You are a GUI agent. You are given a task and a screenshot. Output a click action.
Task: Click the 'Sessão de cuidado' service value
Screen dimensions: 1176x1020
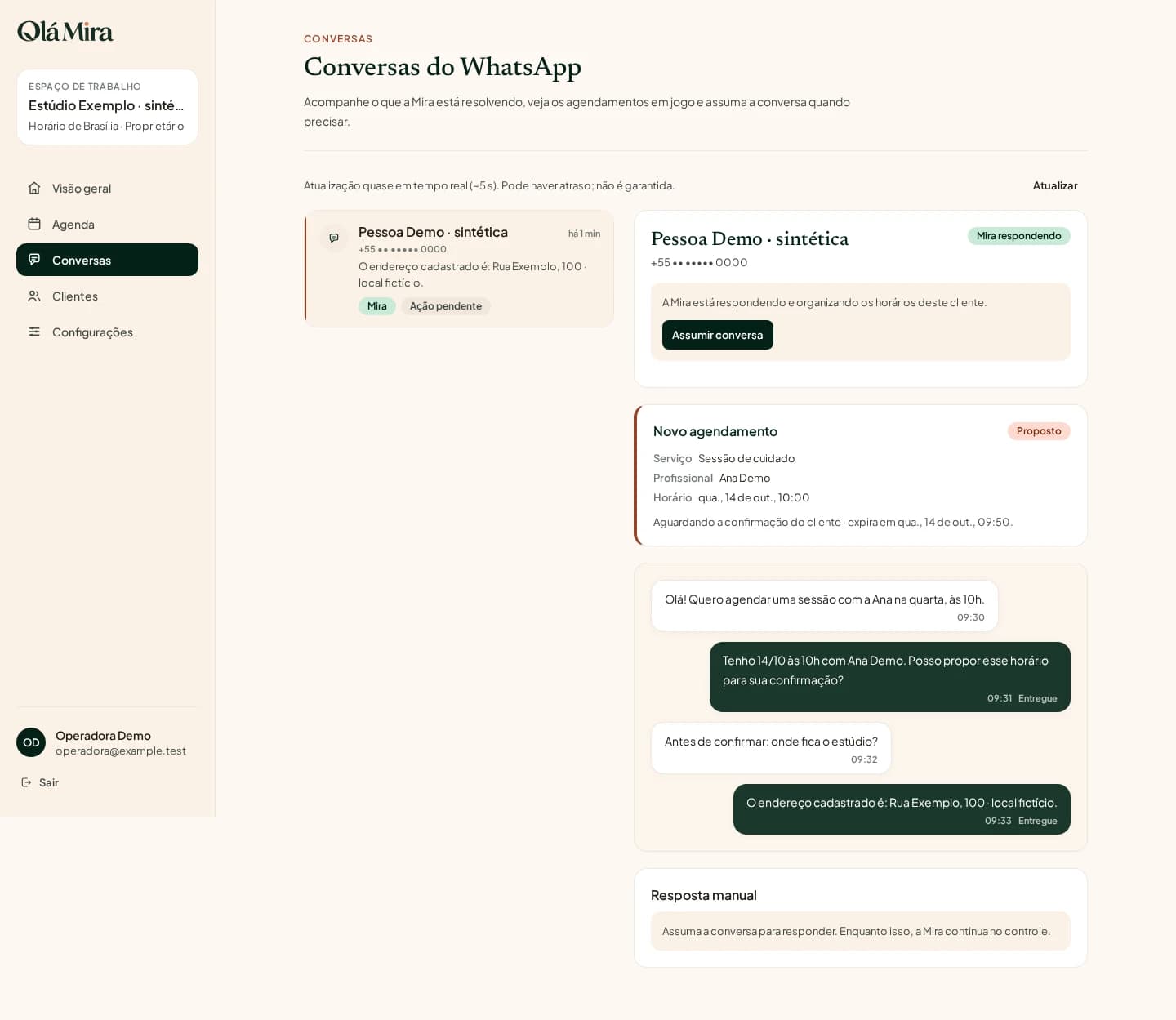[746, 458]
